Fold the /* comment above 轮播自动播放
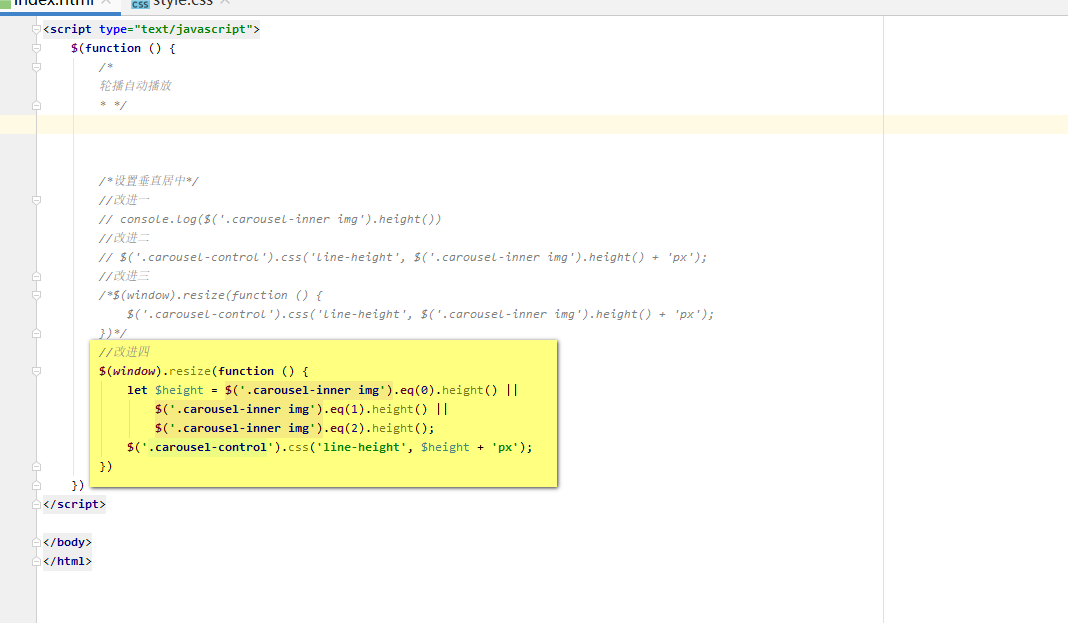 [x=36, y=67]
